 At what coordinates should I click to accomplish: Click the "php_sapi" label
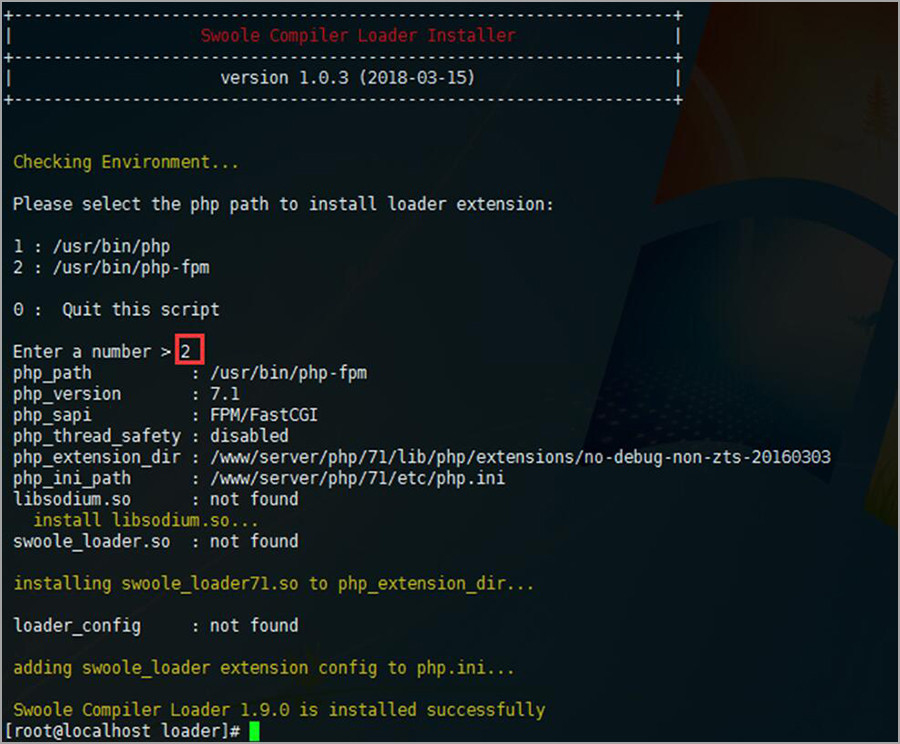[52, 416]
